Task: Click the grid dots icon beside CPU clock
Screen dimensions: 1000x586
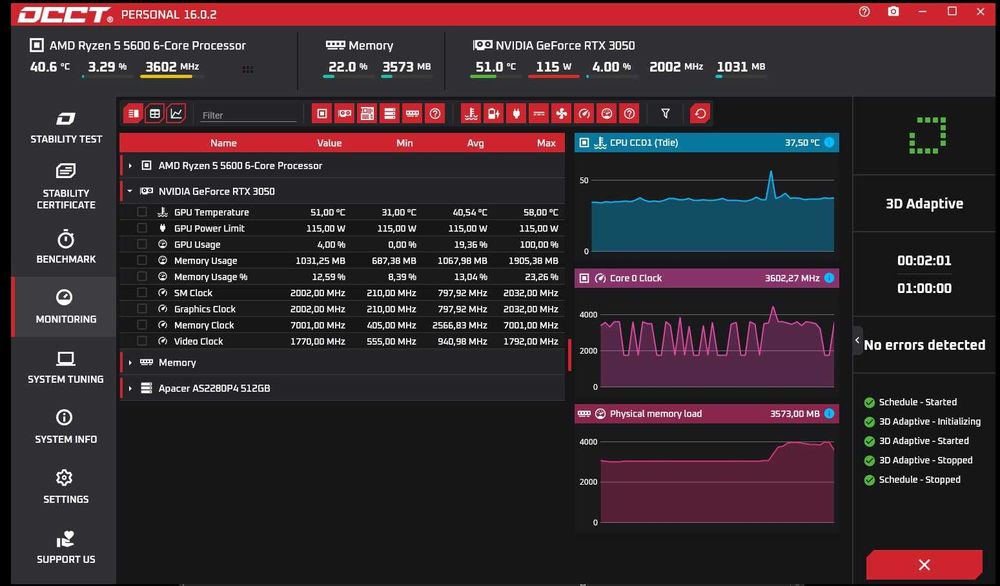Action: tap(248, 70)
